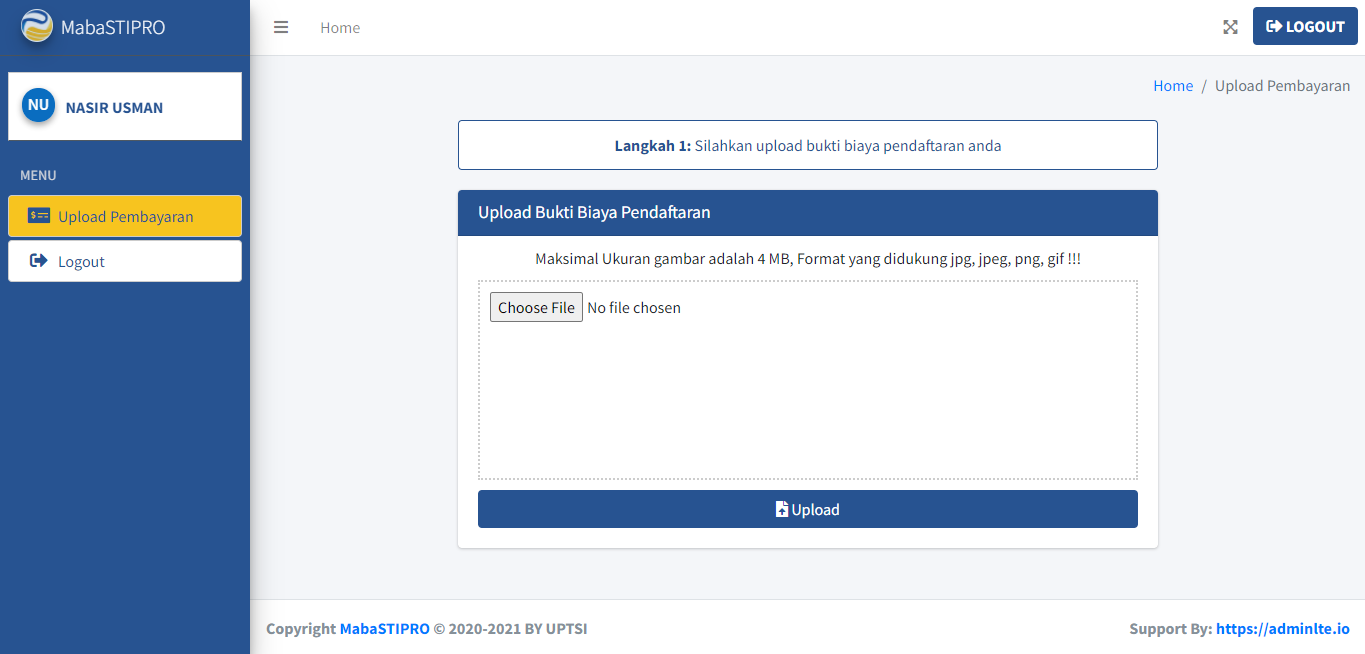Image resolution: width=1365 pixels, height=654 pixels.
Task: Click the money bill icon beside Upload Pembayaran
Action: pyautogui.click(x=39, y=216)
